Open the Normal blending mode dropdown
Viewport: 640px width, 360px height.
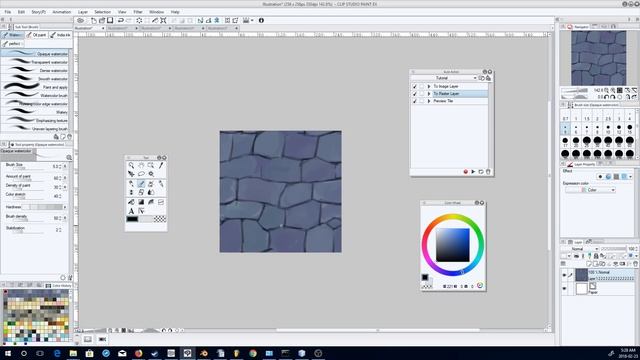580,249
